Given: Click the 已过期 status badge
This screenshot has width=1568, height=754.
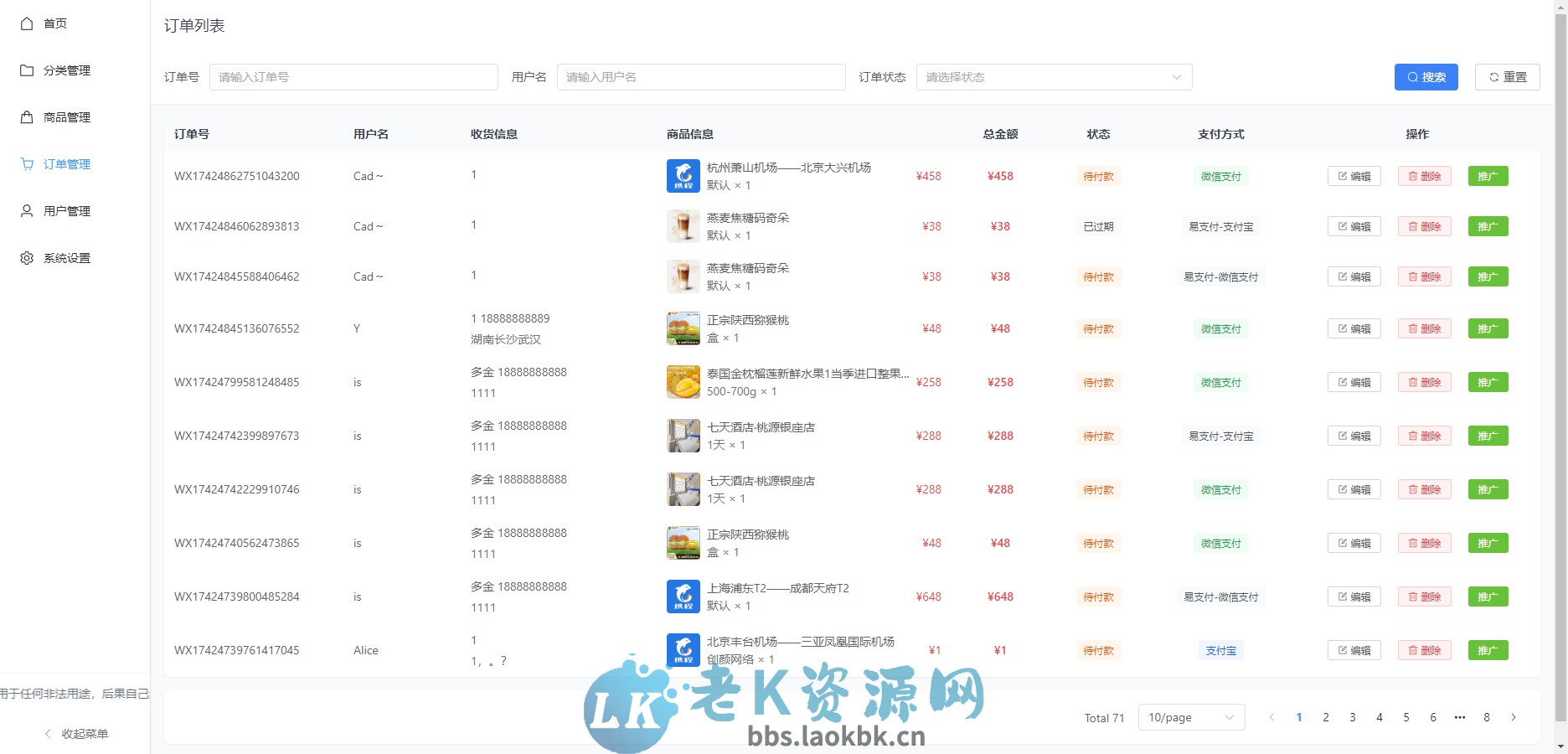Looking at the screenshot, I should (x=1098, y=225).
